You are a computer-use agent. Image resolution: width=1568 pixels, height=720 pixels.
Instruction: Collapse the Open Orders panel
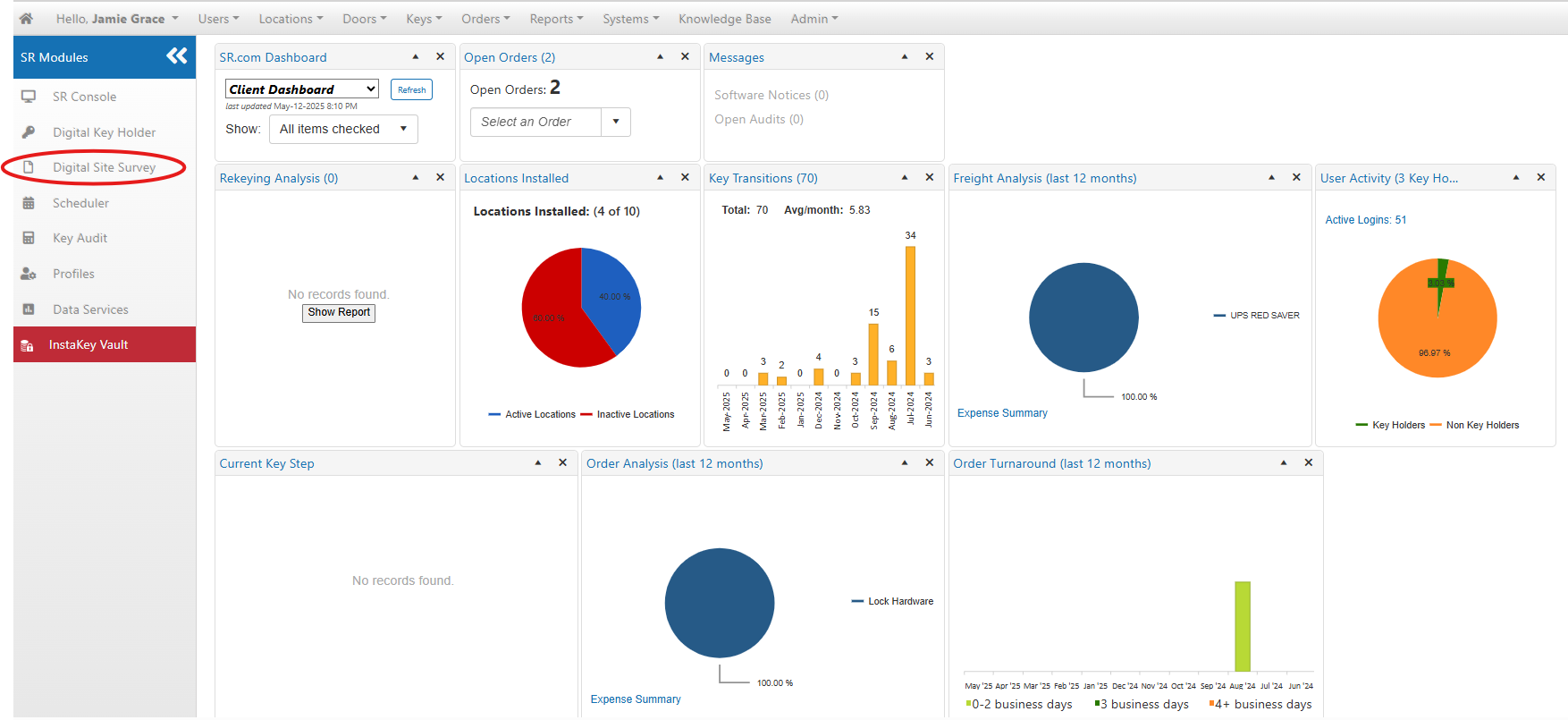click(x=660, y=56)
